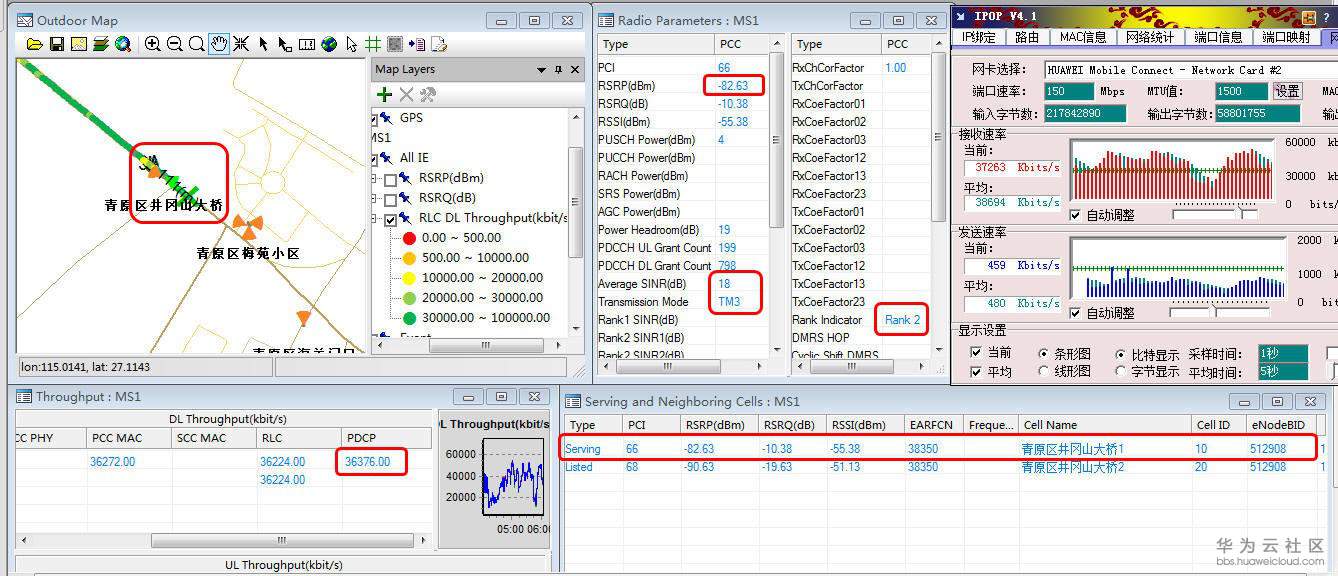Sort by Cell Name column header
The height and width of the screenshot is (576, 1338).
[1104, 425]
